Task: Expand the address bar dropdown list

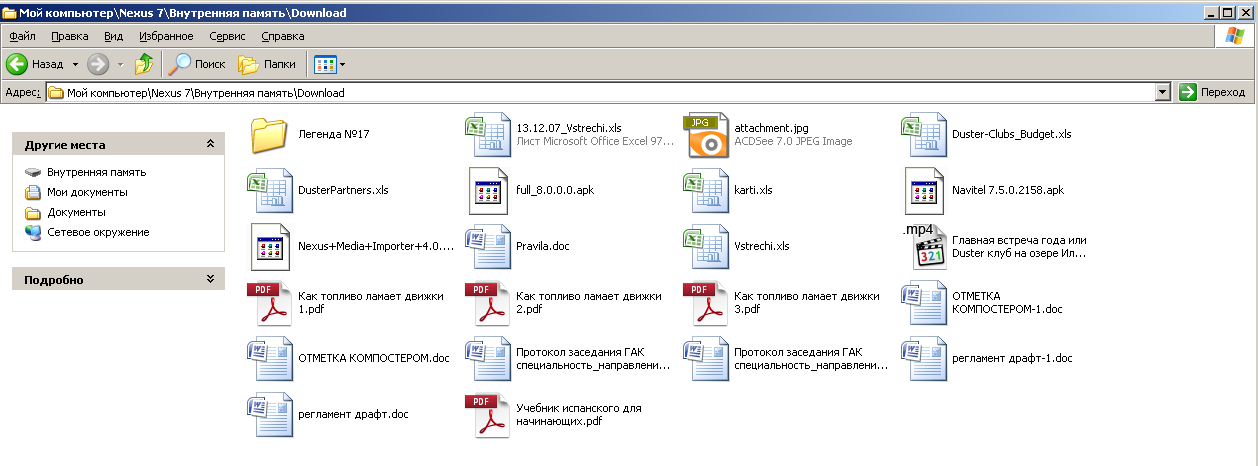Action: pos(1162,93)
